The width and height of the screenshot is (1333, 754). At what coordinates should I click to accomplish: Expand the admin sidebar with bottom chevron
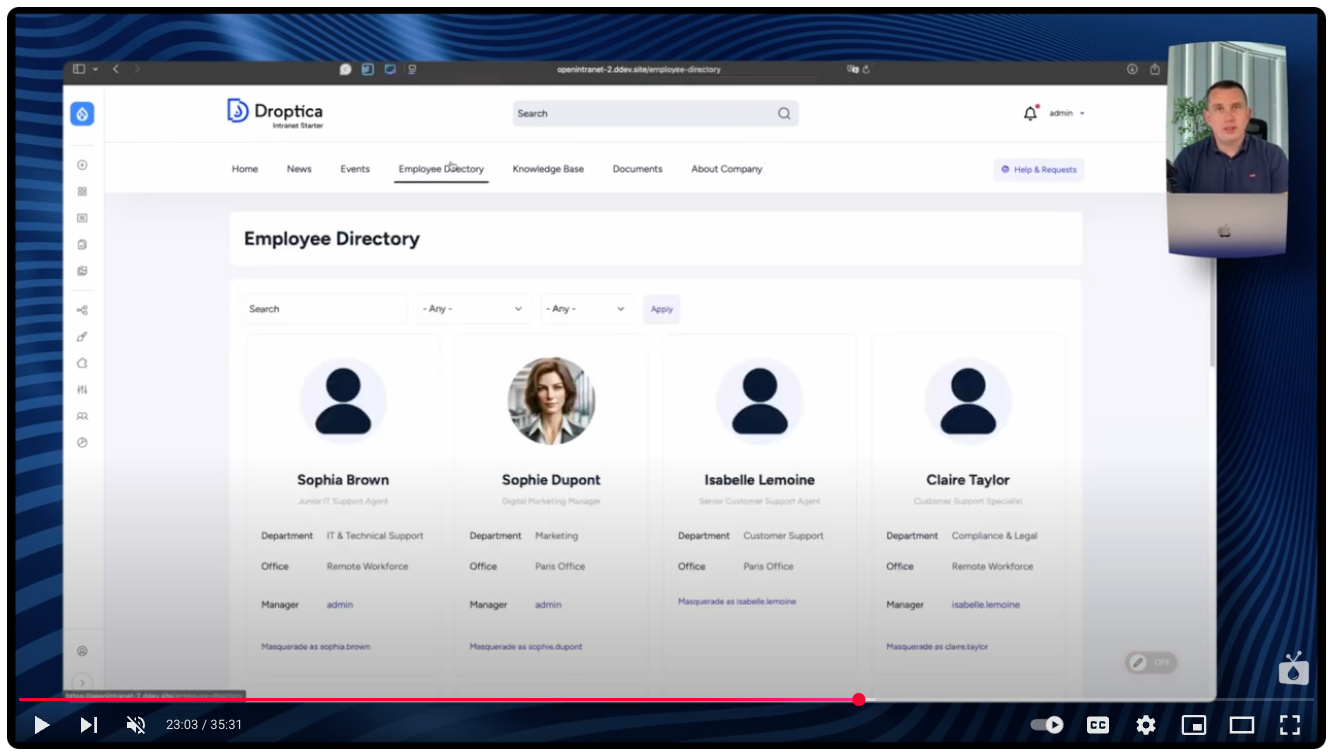coord(82,683)
